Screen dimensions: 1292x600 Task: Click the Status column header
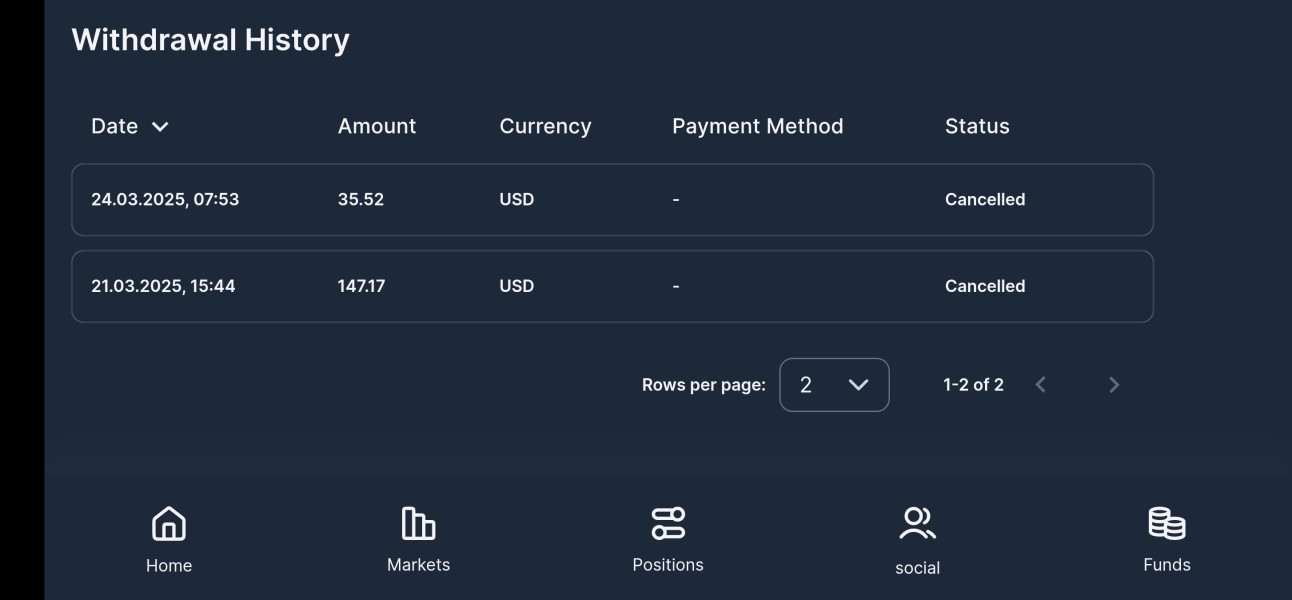pos(977,126)
